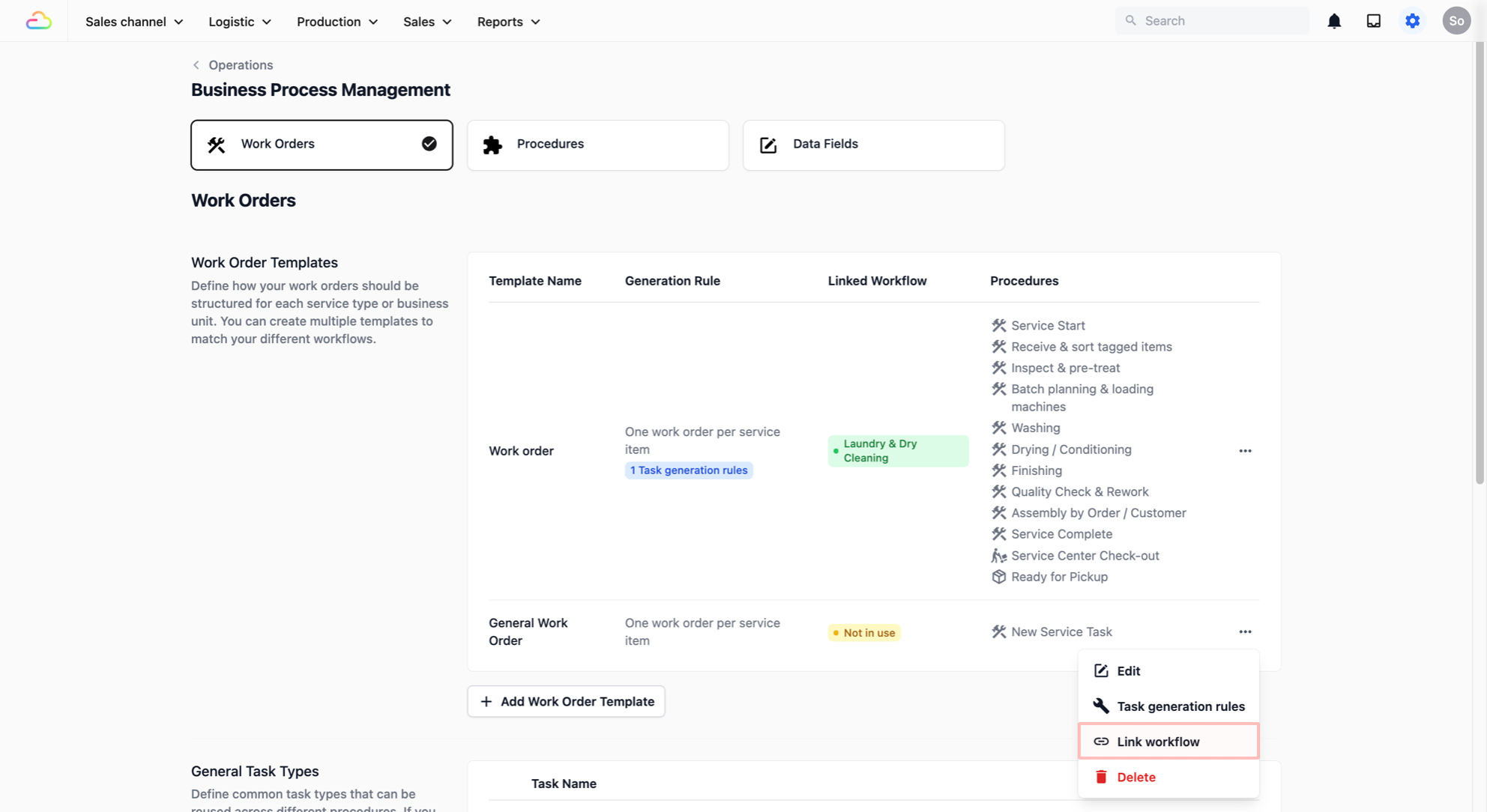Open the 'So' user avatar

[1456, 21]
